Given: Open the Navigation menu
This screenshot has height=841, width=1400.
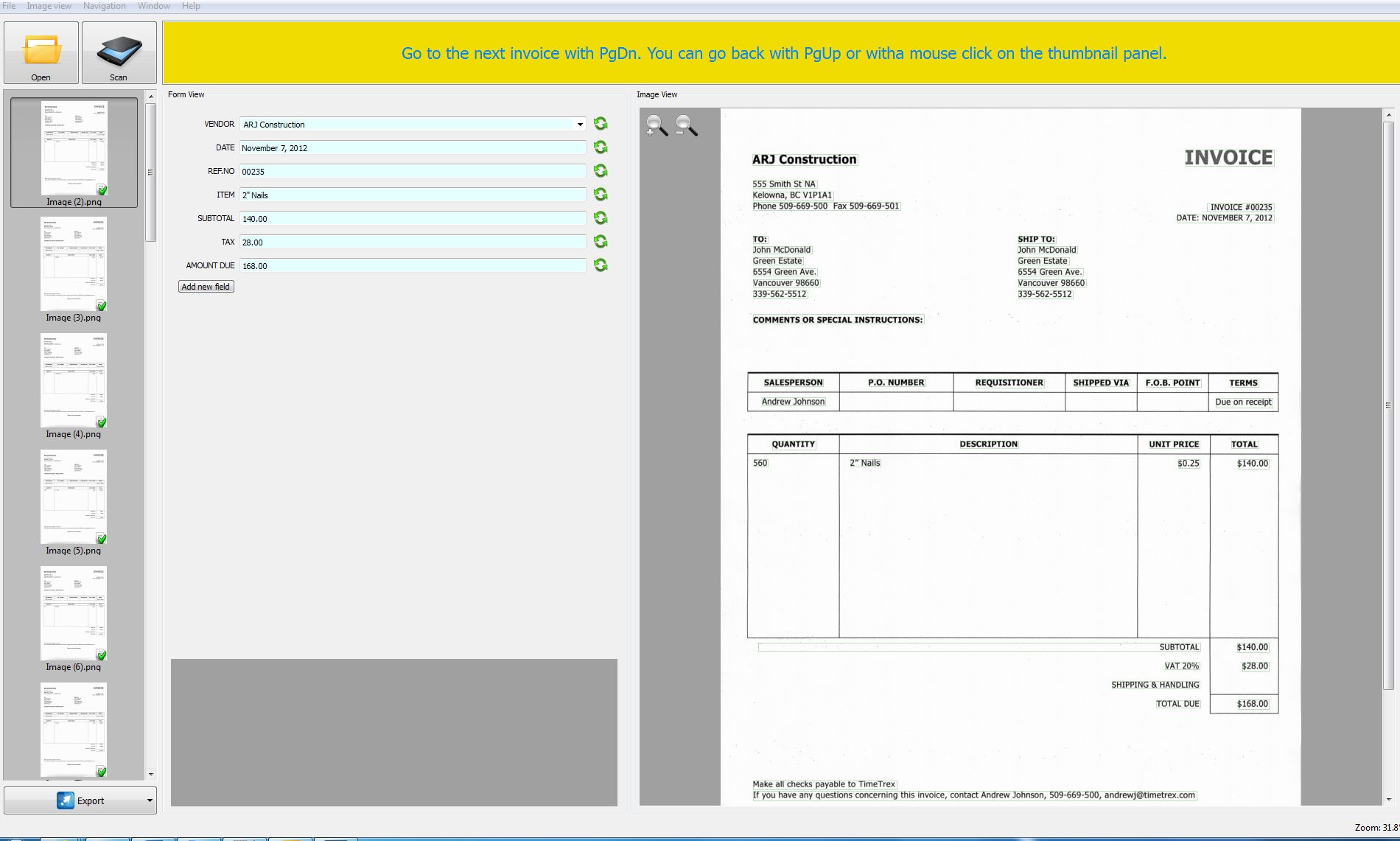Looking at the screenshot, I should pyautogui.click(x=104, y=6).
